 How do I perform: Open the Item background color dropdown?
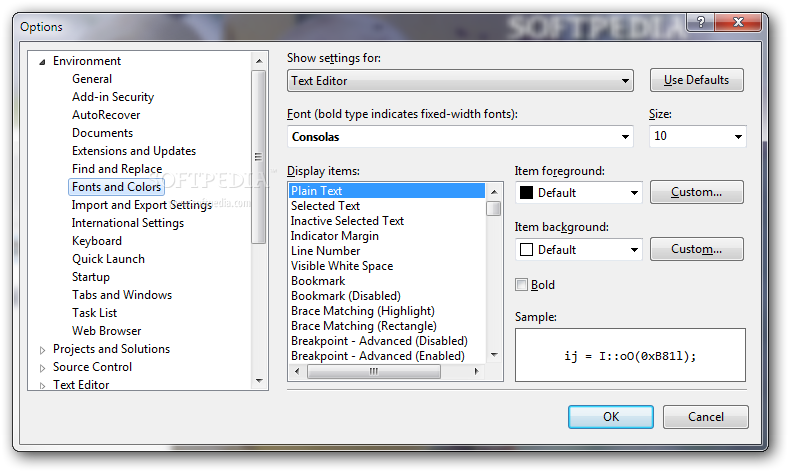tap(579, 250)
